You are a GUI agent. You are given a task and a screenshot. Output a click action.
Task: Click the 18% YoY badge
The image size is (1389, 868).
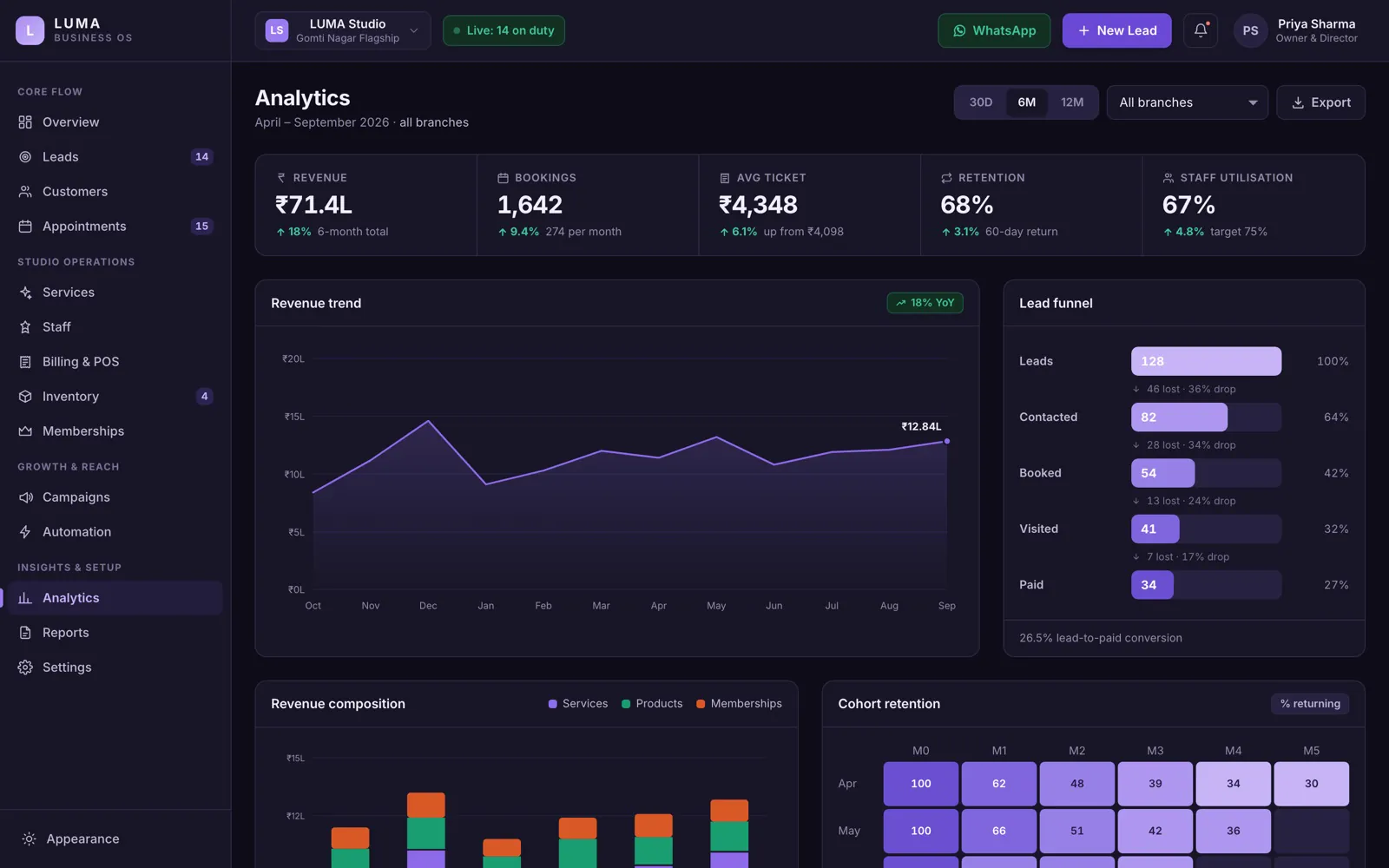(x=925, y=303)
